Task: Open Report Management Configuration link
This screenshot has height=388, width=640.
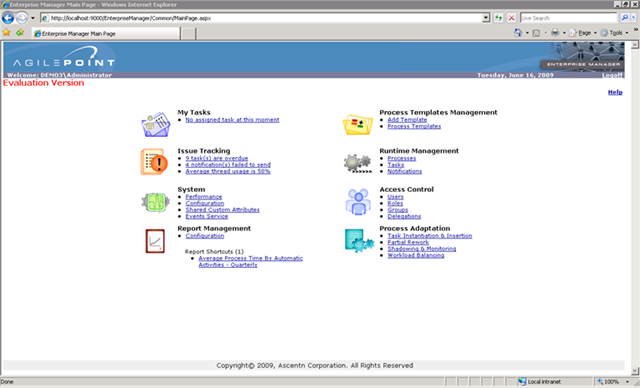Action: tap(204, 235)
